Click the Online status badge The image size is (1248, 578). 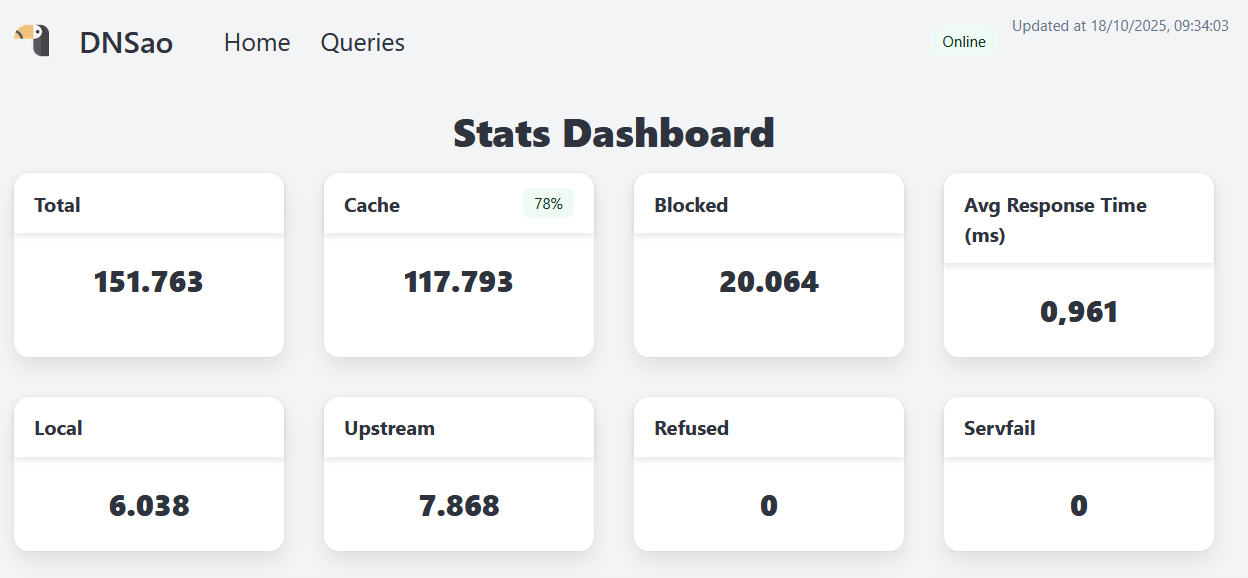(964, 42)
